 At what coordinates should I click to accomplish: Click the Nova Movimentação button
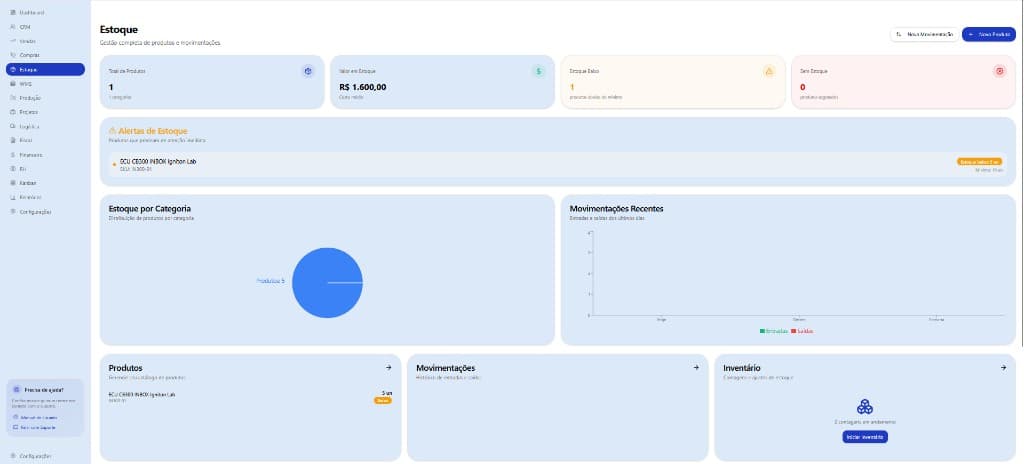tap(923, 34)
